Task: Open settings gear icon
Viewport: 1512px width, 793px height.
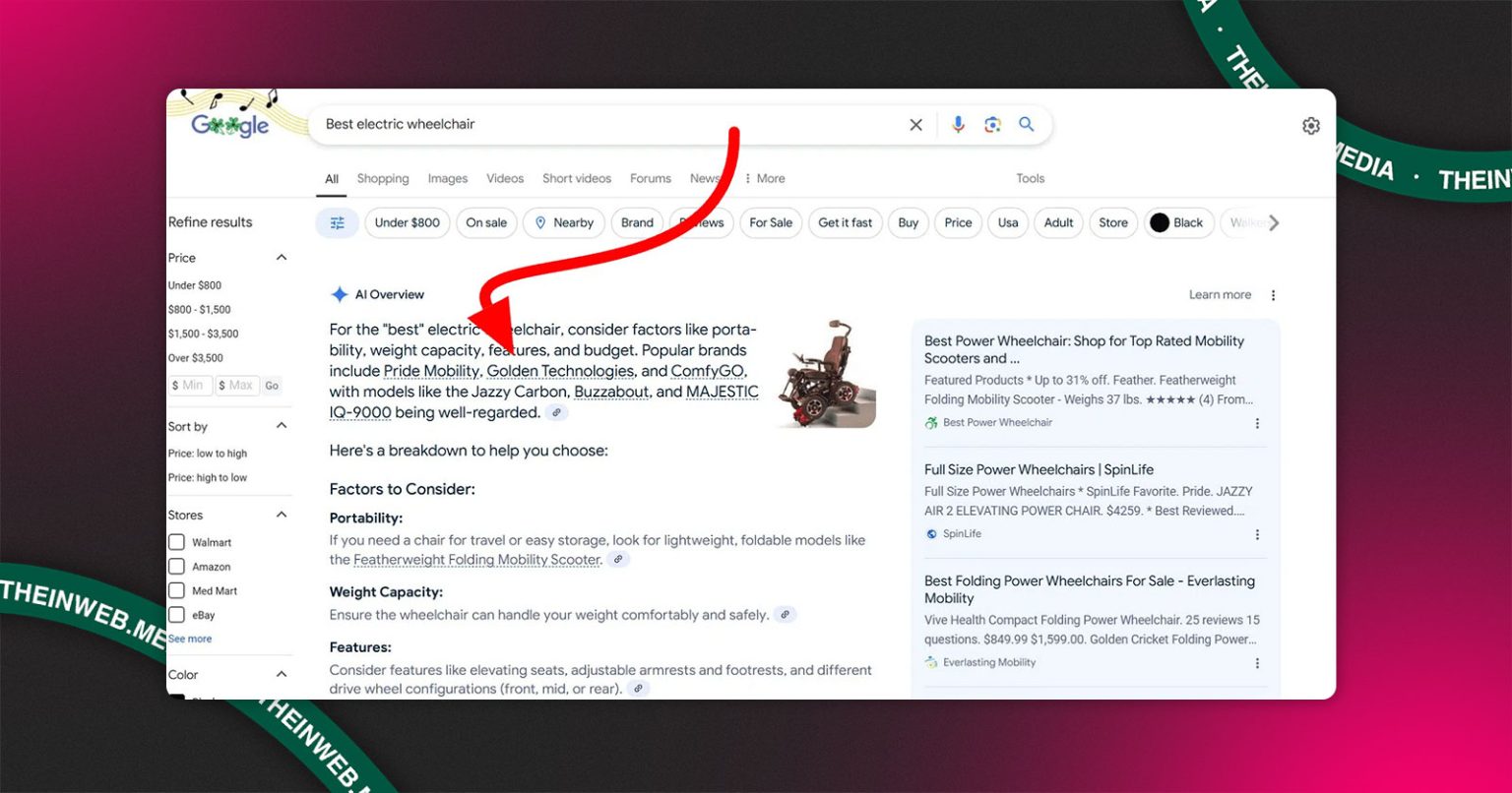Action: point(1310,126)
